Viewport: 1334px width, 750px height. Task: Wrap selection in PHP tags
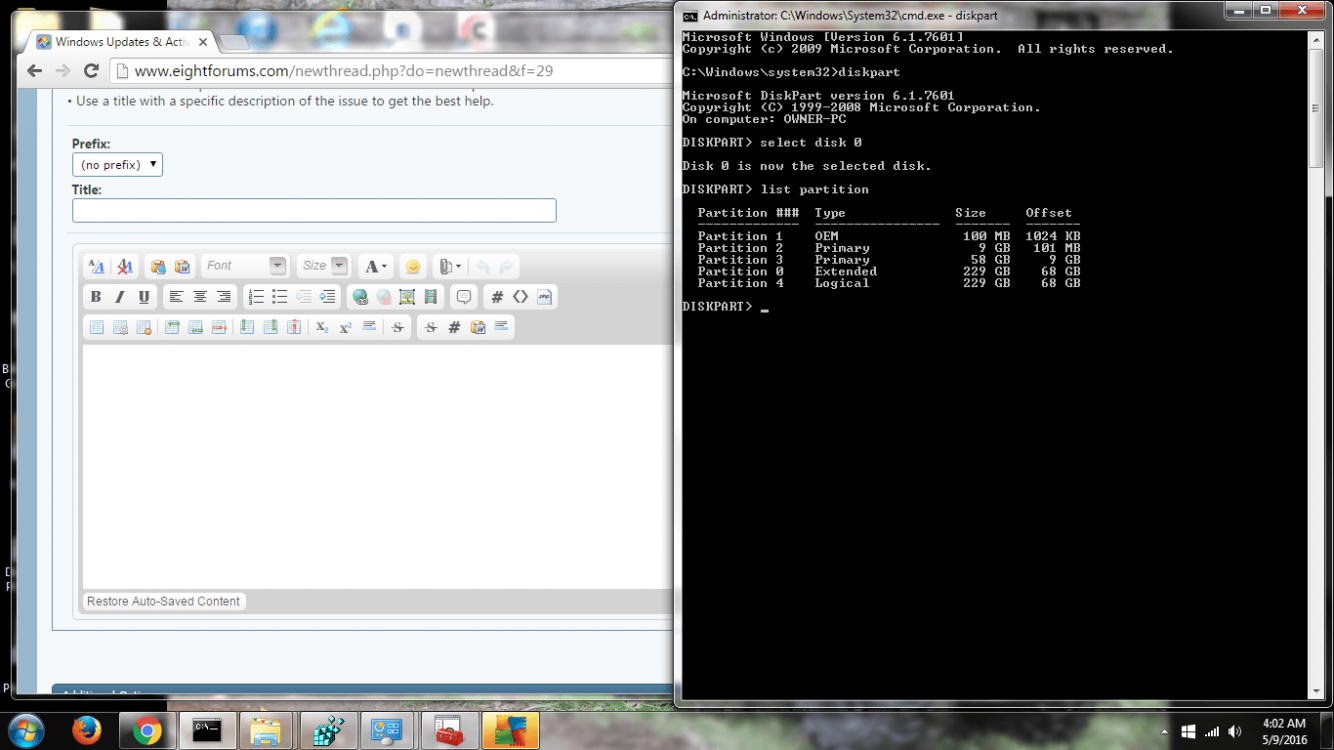point(544,297)
